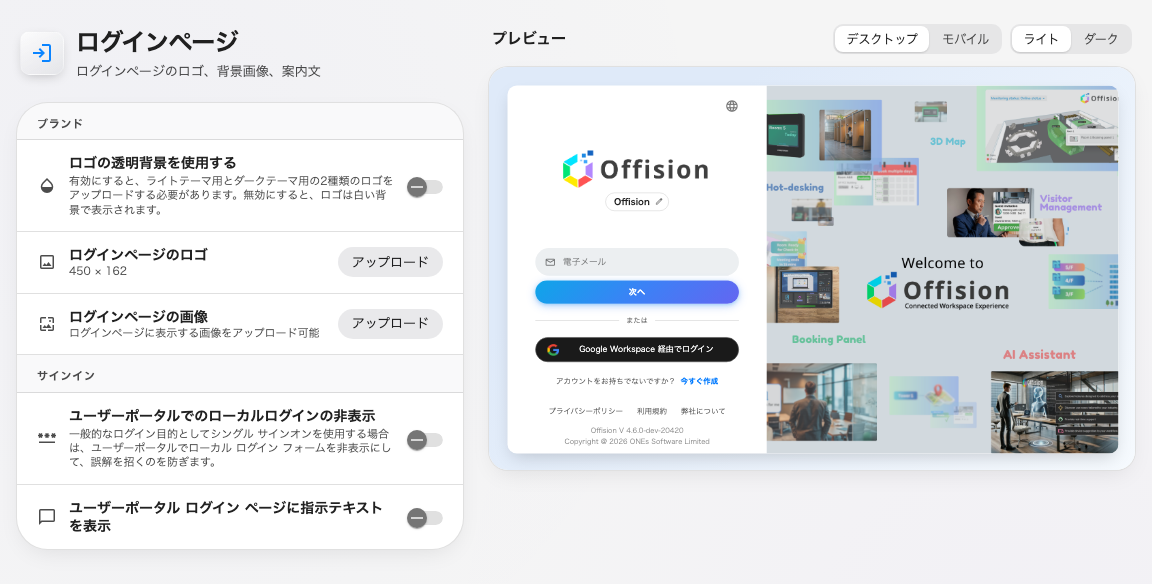Click the ログインページ page title
The height and width of the screenshot is (584, 1152).
pos(158,41)
